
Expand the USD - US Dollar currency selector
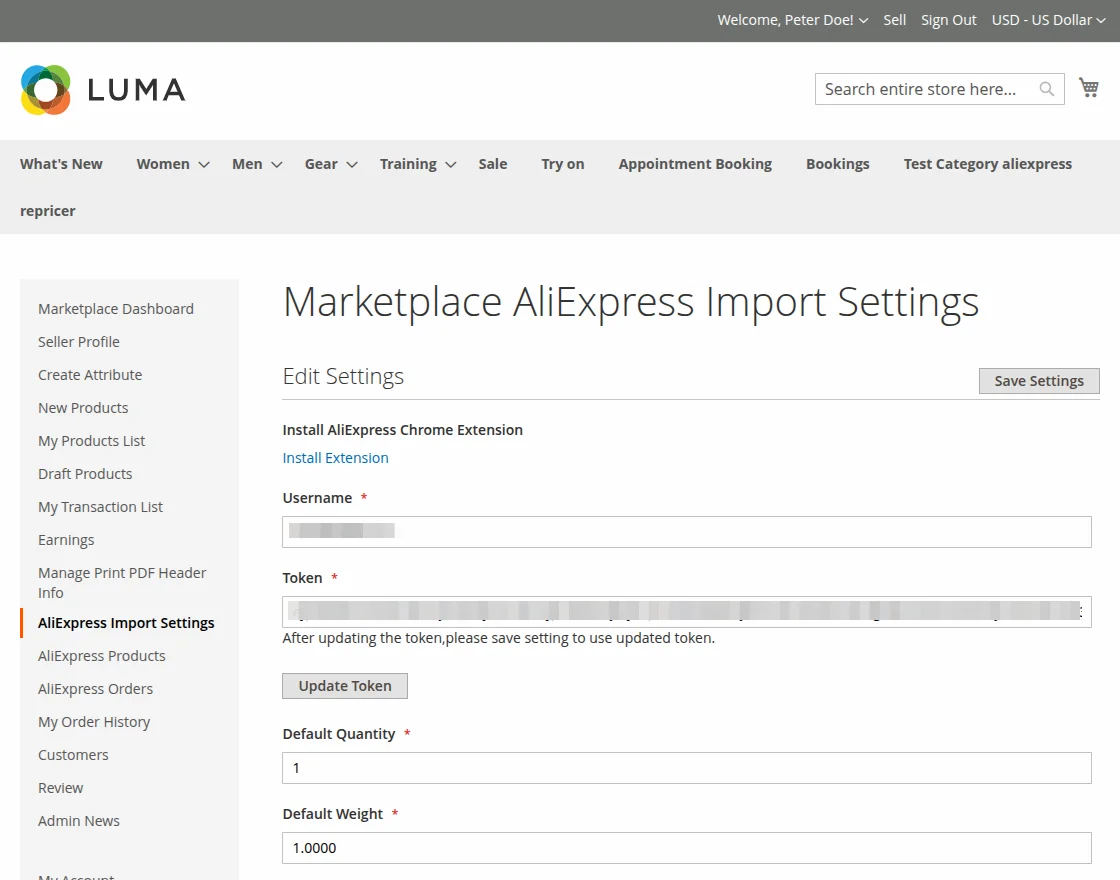click(1043, 19)
